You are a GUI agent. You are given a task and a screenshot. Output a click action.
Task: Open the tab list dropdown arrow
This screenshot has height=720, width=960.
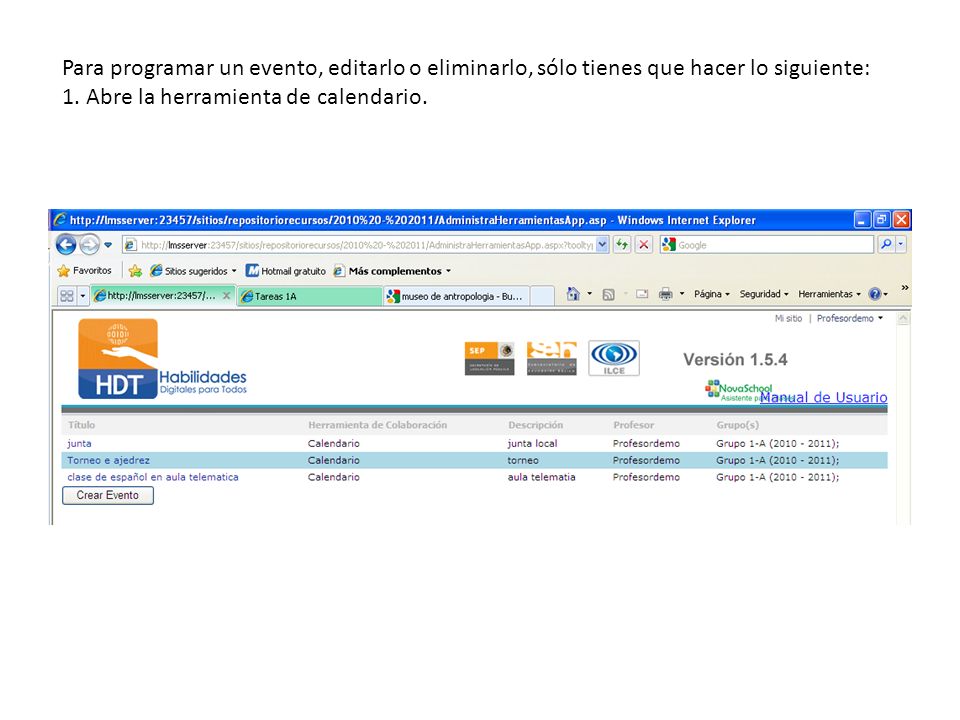point(83,296)
